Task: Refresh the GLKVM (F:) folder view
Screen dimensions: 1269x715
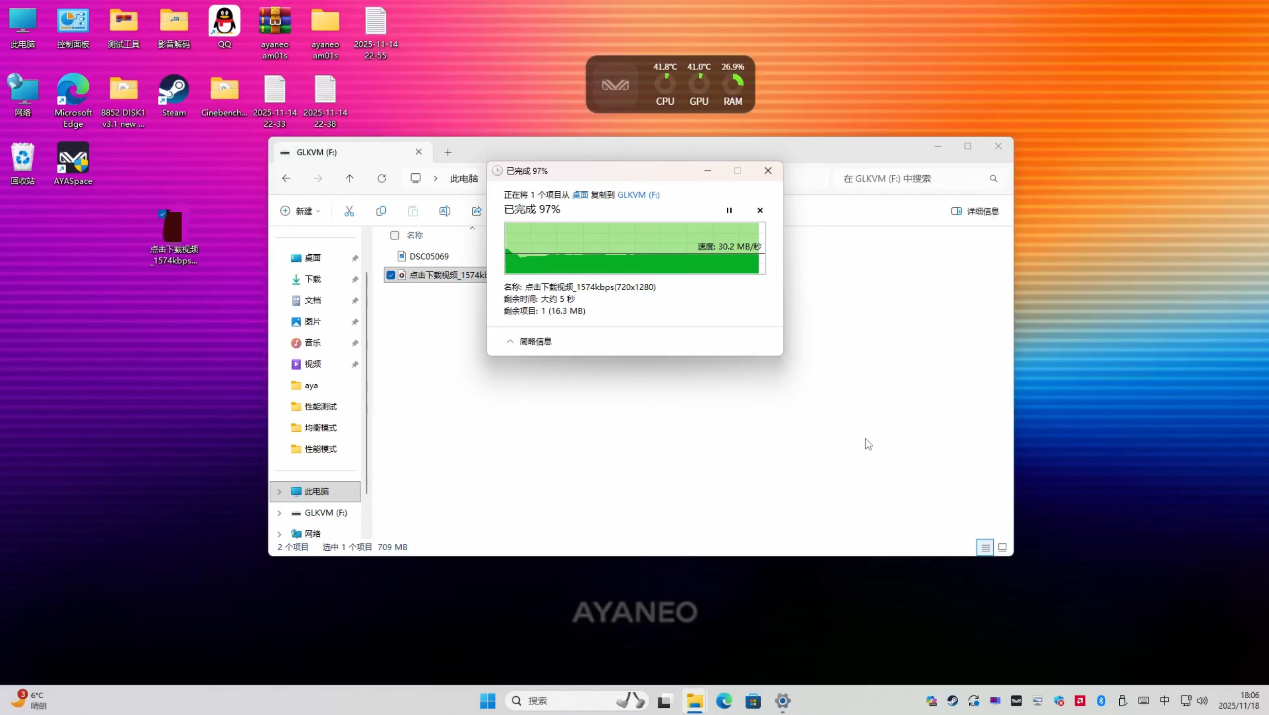Action: coord(381,178)
